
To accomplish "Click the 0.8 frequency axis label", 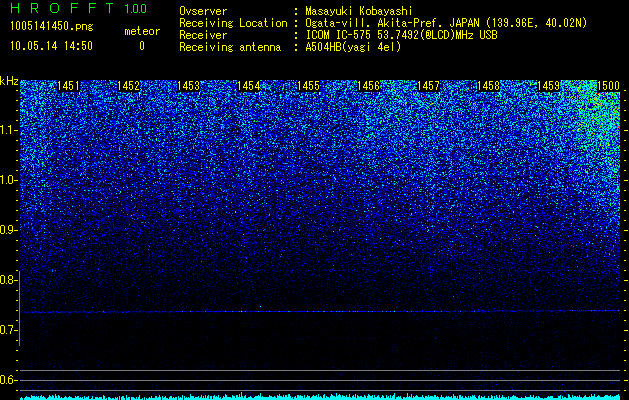I will (x=9, y=280).
